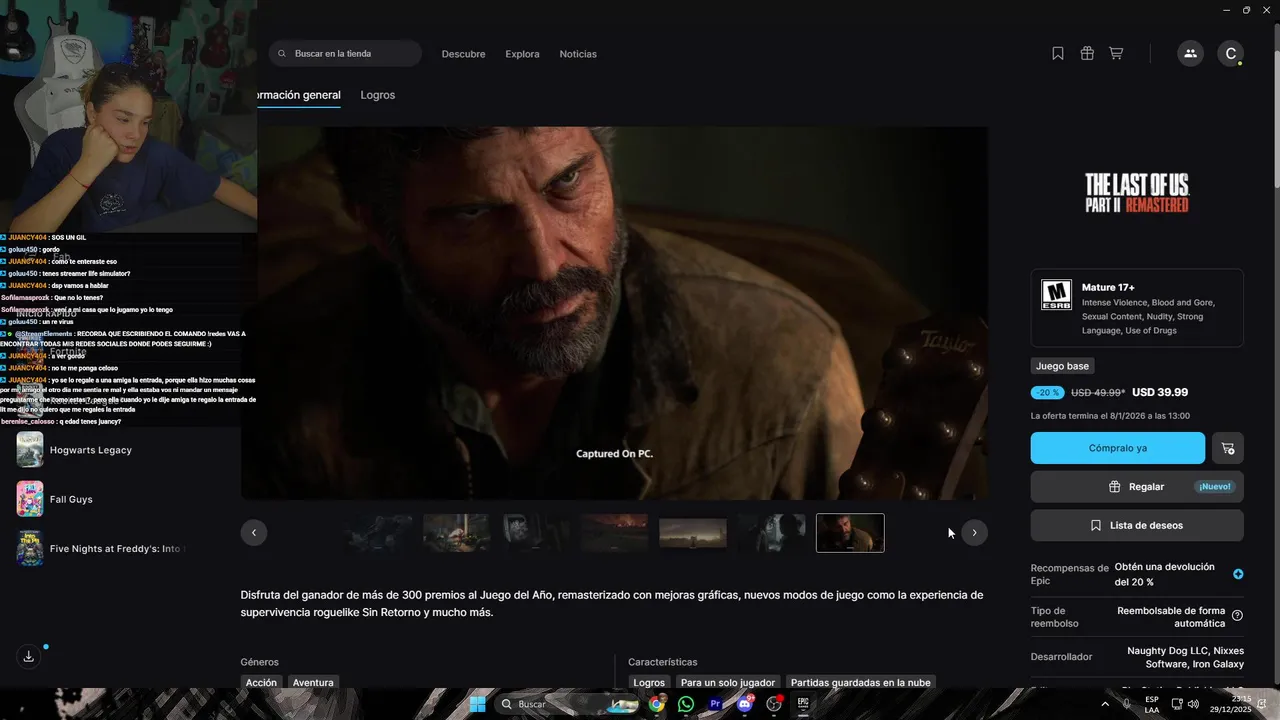This screenshot has height=720, width=1280.
Task: Select the sixth carousel thumbnail
Action: point(771,533)
